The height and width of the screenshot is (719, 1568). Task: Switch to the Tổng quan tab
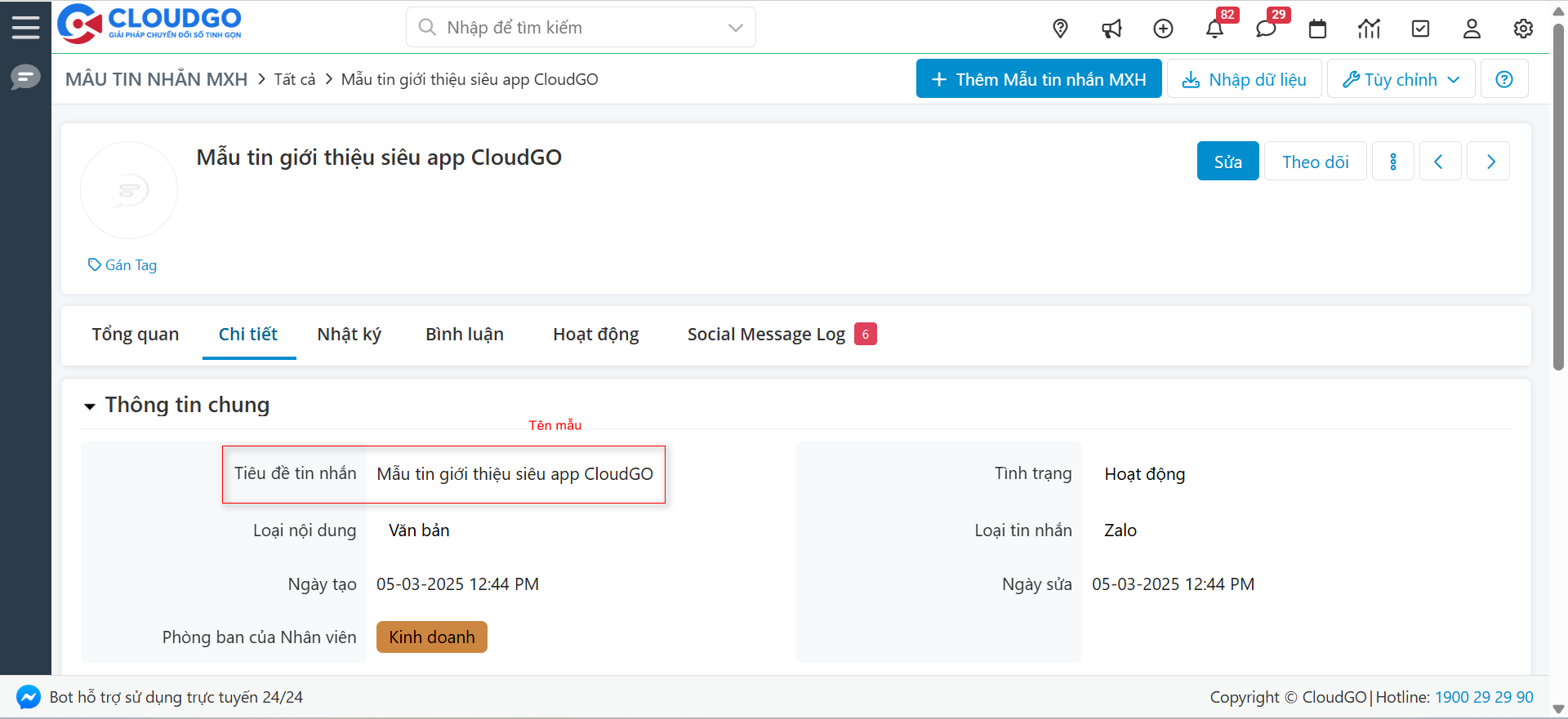click(135, 335)
